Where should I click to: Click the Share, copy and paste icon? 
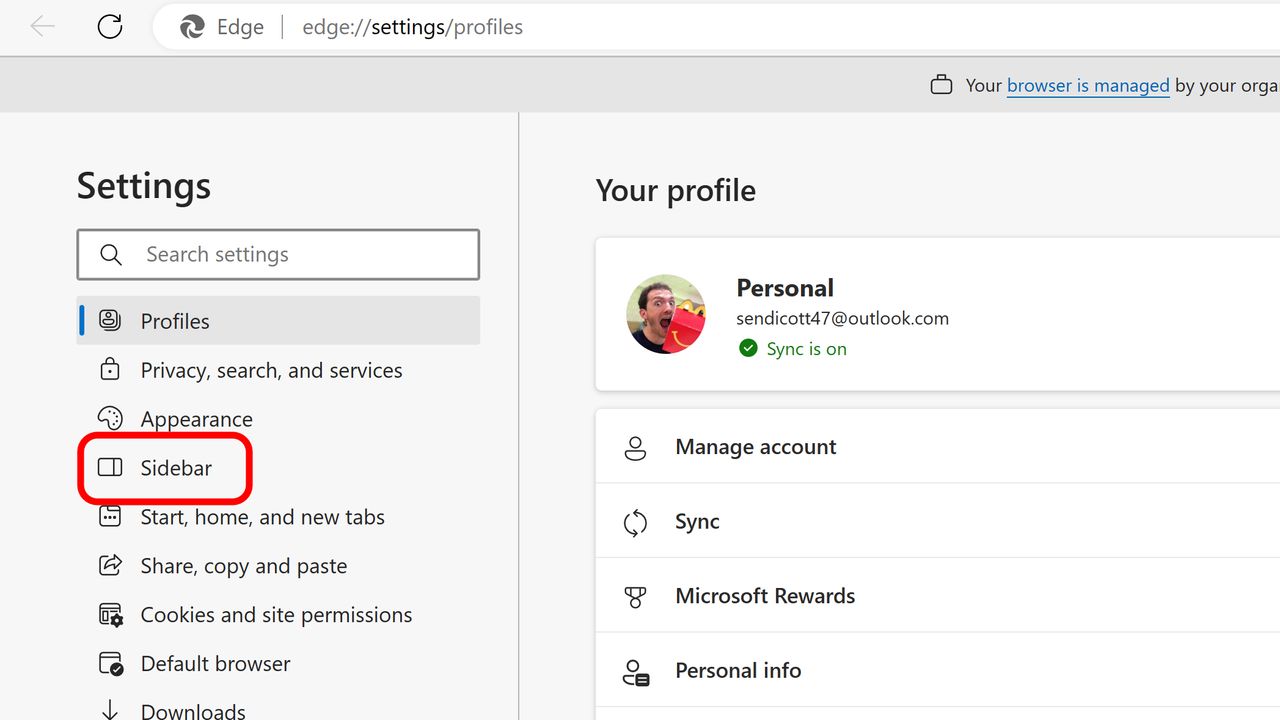coord(110,565)
